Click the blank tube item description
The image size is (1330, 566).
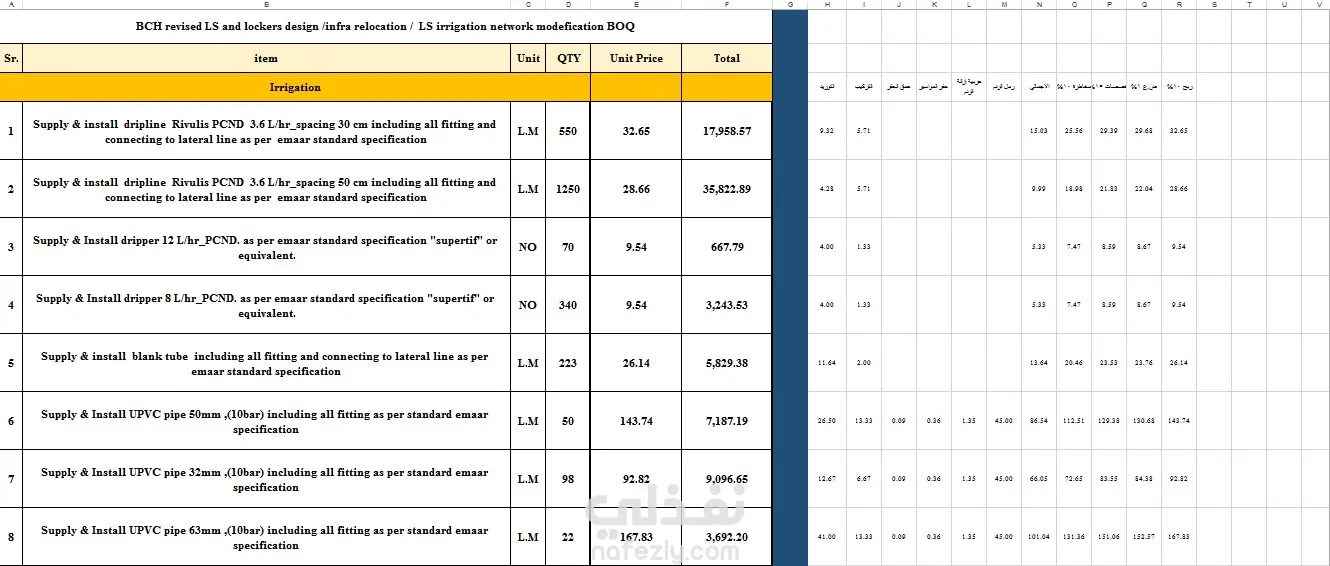266,363
